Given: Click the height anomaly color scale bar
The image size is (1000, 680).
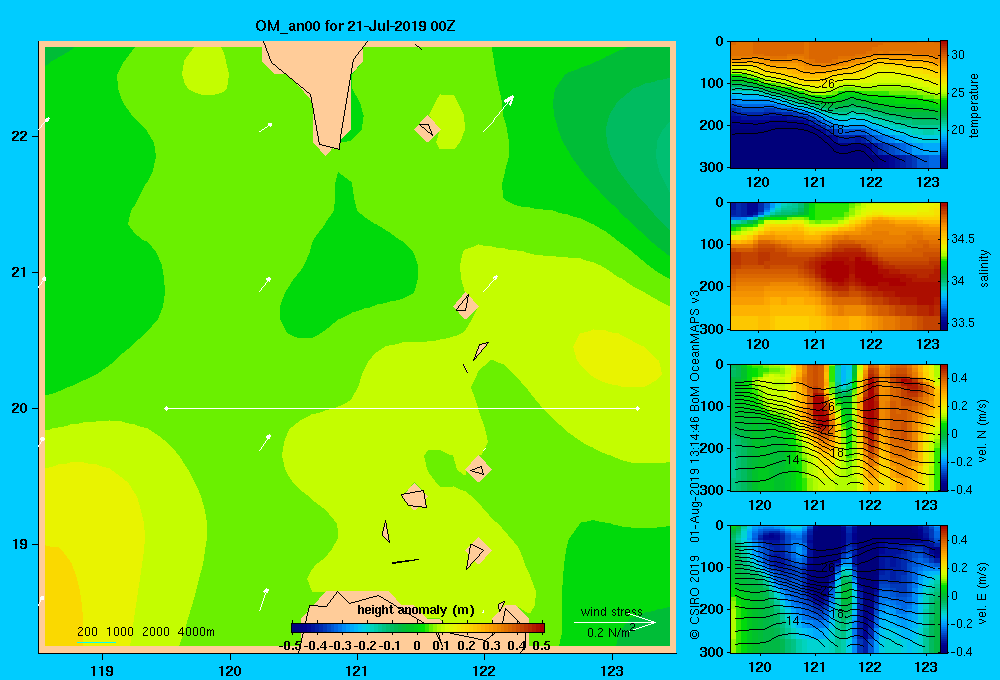Looking at the screenshot, I should tap(418, 628).
